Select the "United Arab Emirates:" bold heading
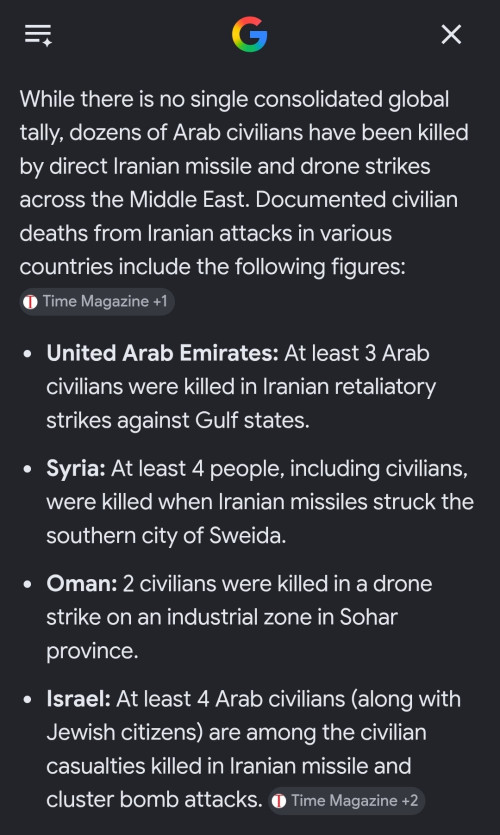Image resolution: width=500 pixels, height=835 pixels. tap(162, 353)
